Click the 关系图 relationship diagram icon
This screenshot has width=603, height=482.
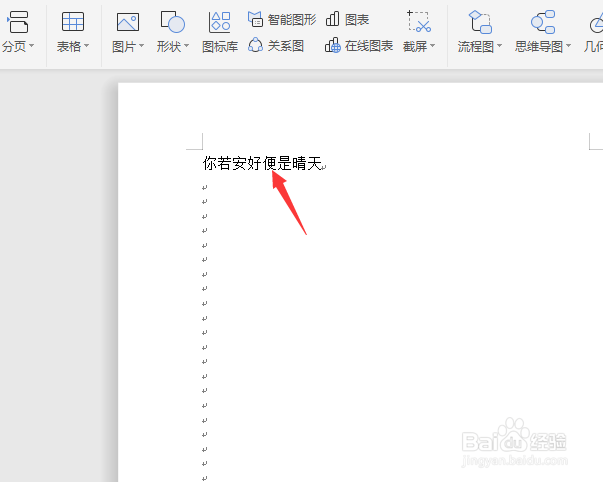pyautogui.click(x=255, y=45)
